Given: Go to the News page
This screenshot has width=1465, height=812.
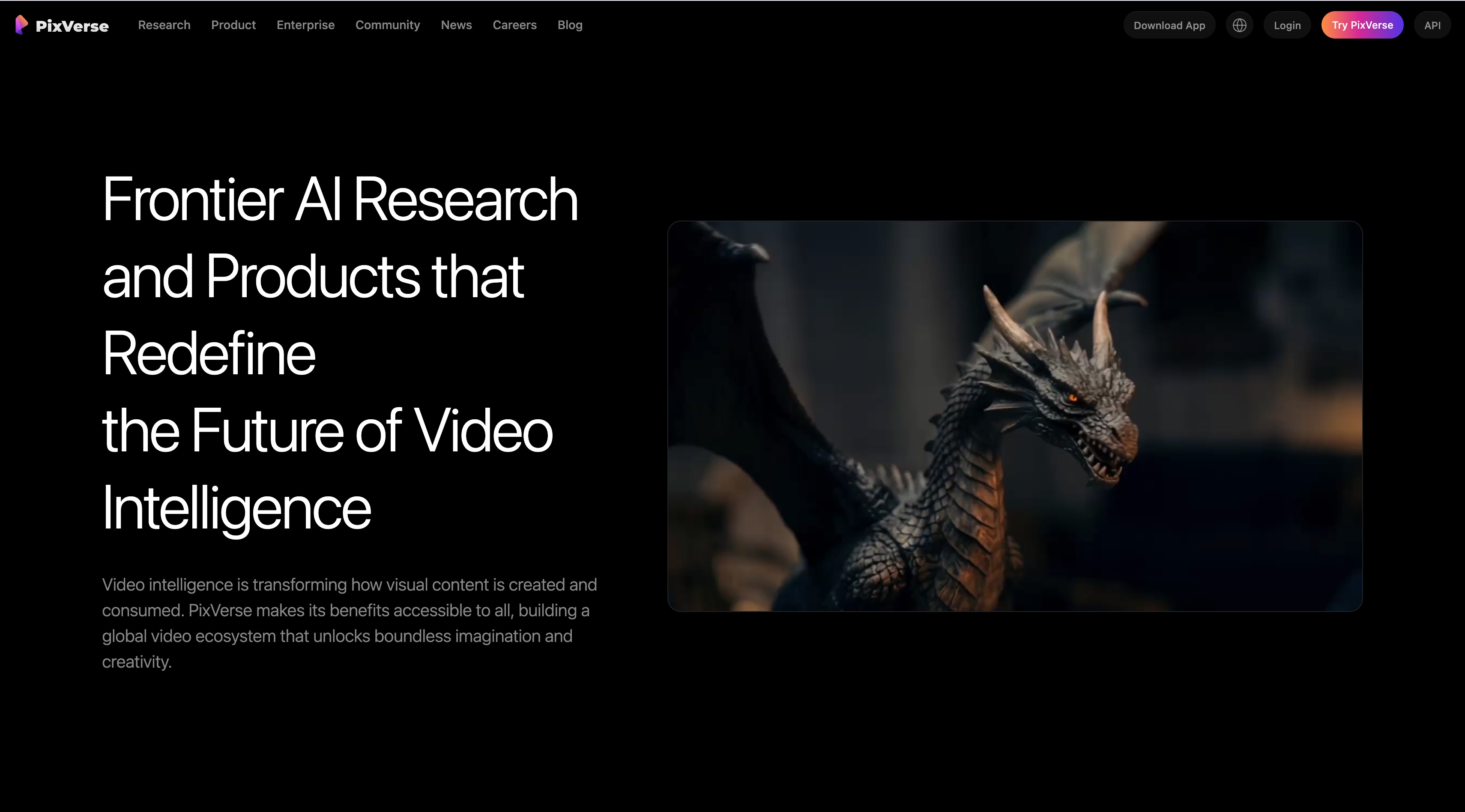Looking at the screenshot, I should [456, 25].
